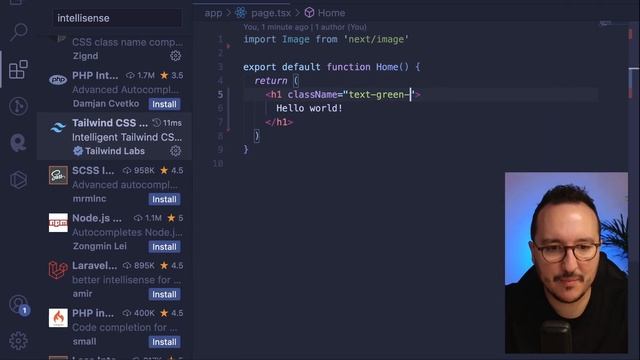Click the npm logo of Node.js extension
The height and width of the screenshot is (360, 640).
pyautogui.click(x=58, y=223)
